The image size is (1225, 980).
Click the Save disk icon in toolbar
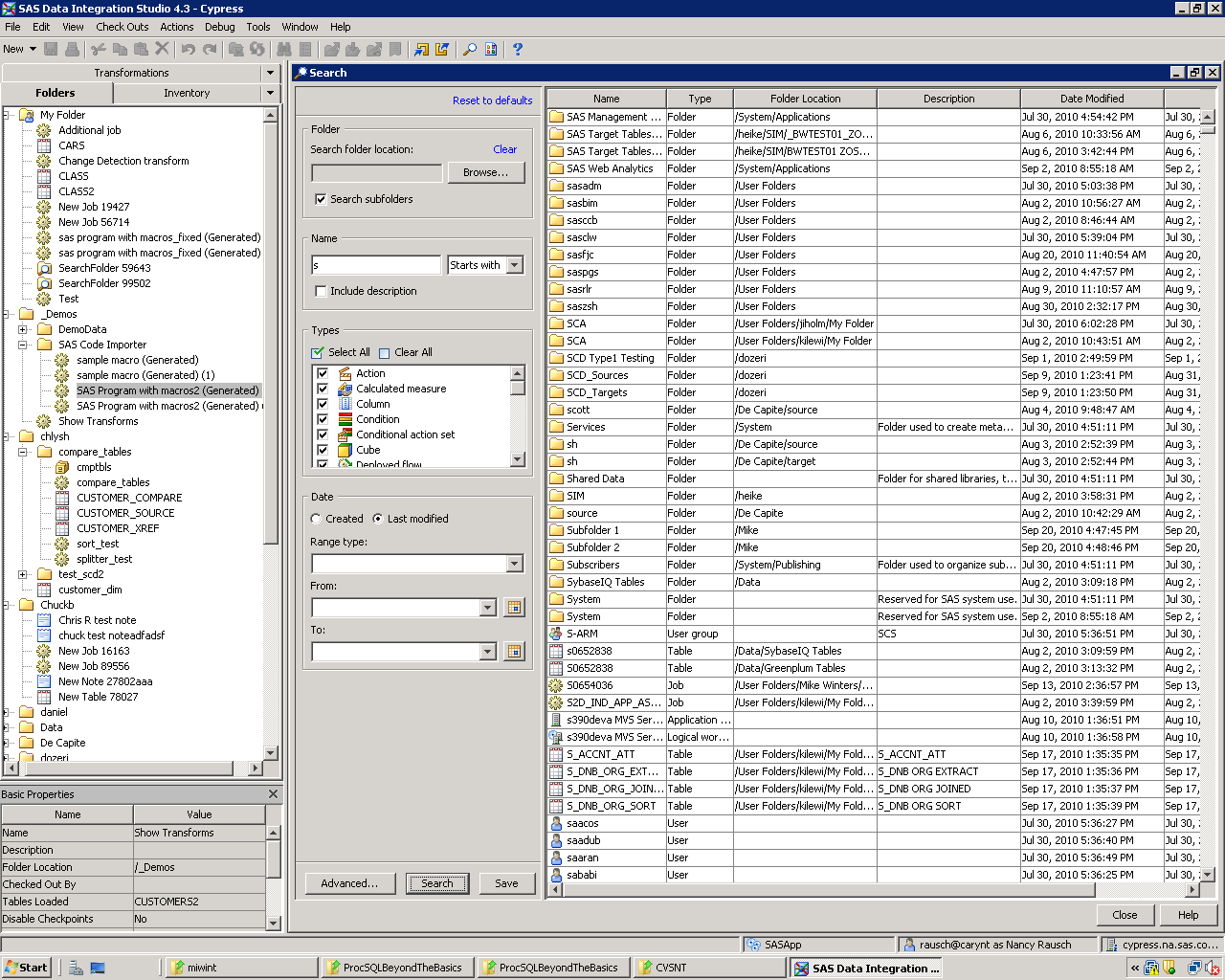51,49
